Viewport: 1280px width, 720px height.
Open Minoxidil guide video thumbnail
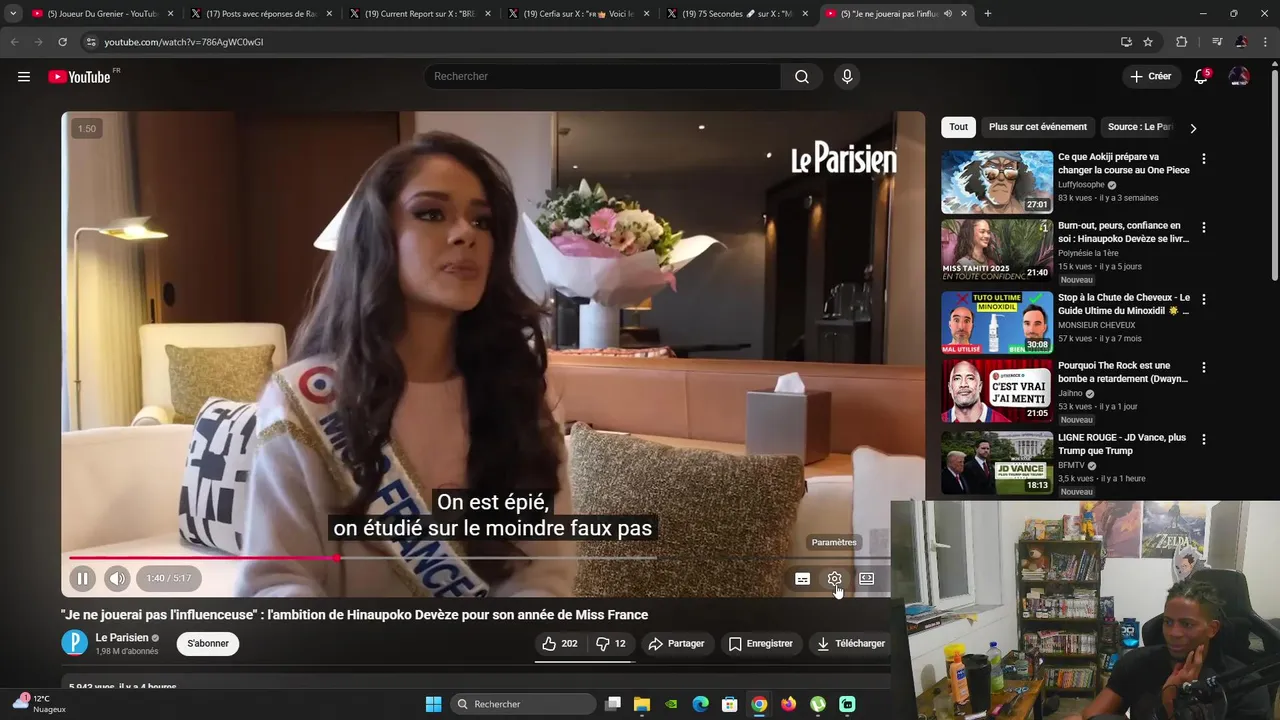coord(997,323)
